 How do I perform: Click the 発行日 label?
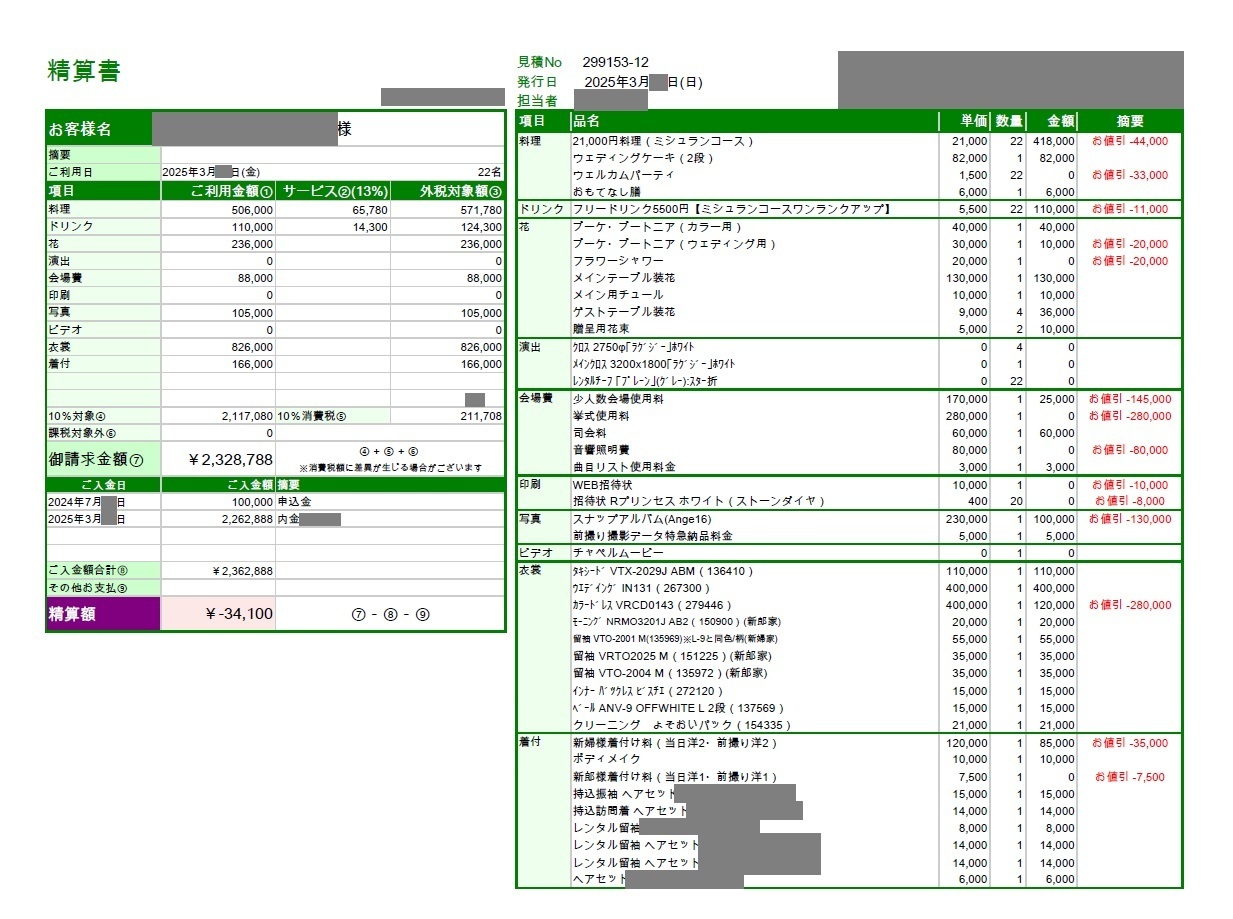[x=537, y=82]
